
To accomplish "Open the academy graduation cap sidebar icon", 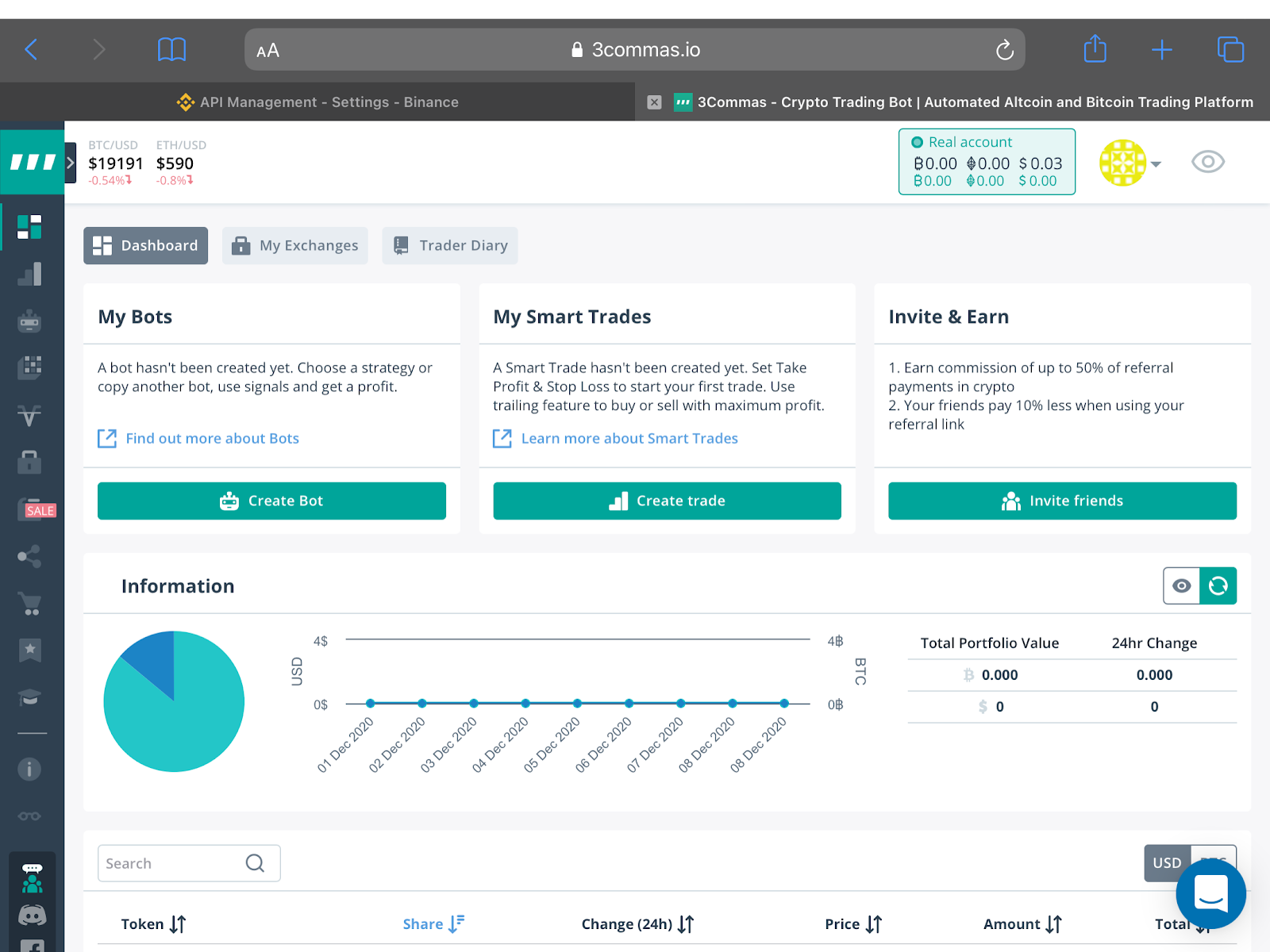I will [x=29, y=697].
